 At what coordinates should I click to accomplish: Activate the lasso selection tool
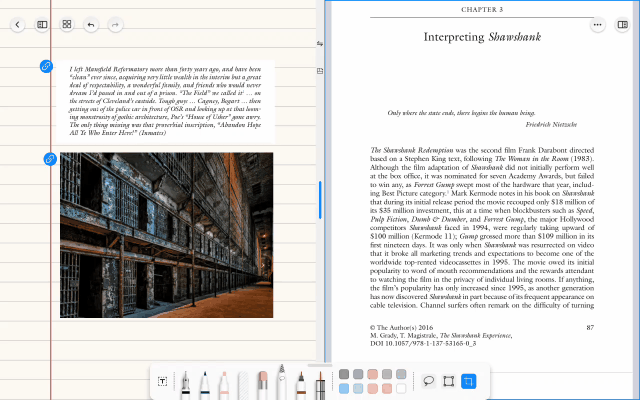coord(429,381)
